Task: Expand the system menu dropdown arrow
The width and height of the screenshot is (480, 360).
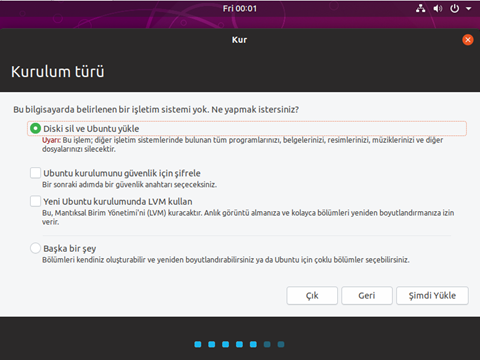Action: pos(469,9)
